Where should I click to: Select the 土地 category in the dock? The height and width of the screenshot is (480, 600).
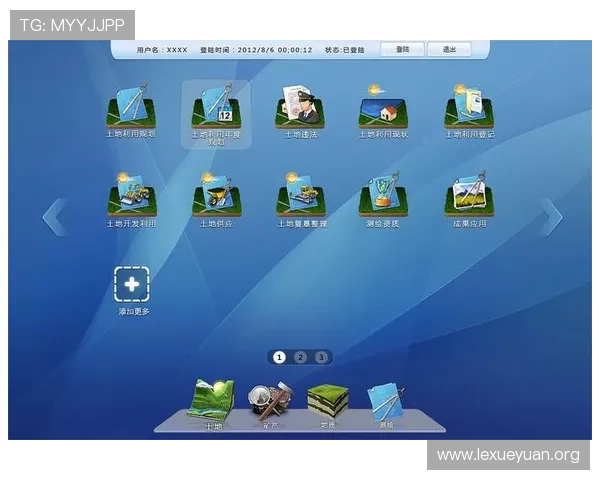(211, 400)
